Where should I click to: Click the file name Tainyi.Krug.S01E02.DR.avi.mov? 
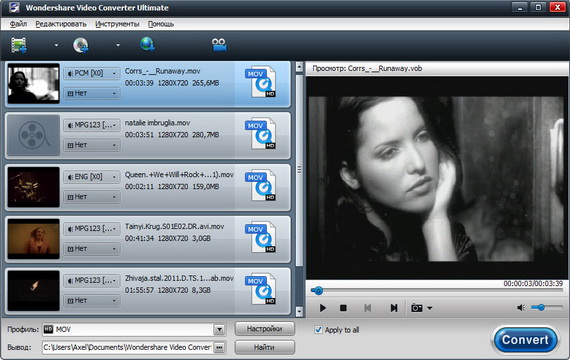pyautogui.click(x=174, y=227)
